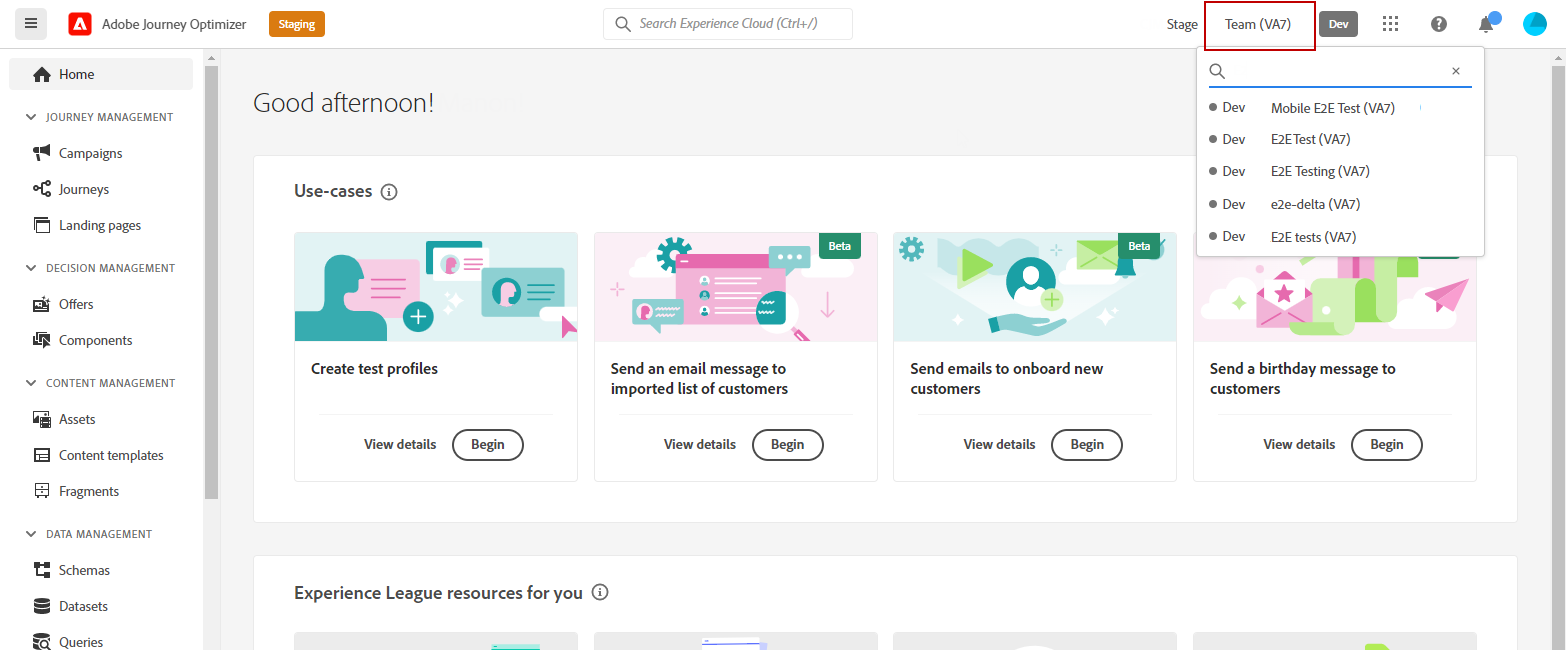1566x650 pixels.
Task: Click the Search Experience Cloud field
Action: pyautogui.click(x=728, y=23)
